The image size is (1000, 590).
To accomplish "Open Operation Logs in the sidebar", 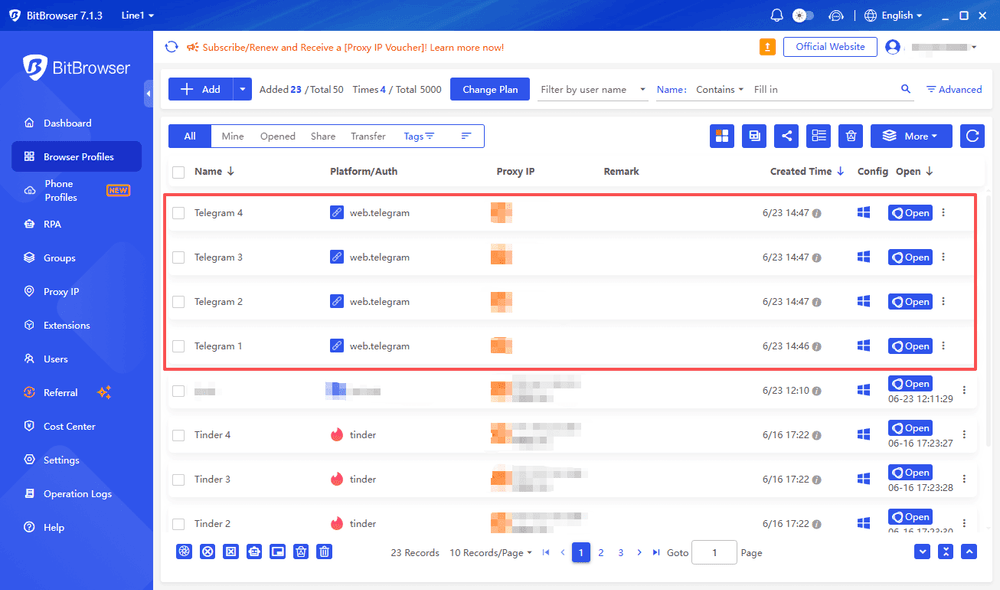I will coord(77,494).
